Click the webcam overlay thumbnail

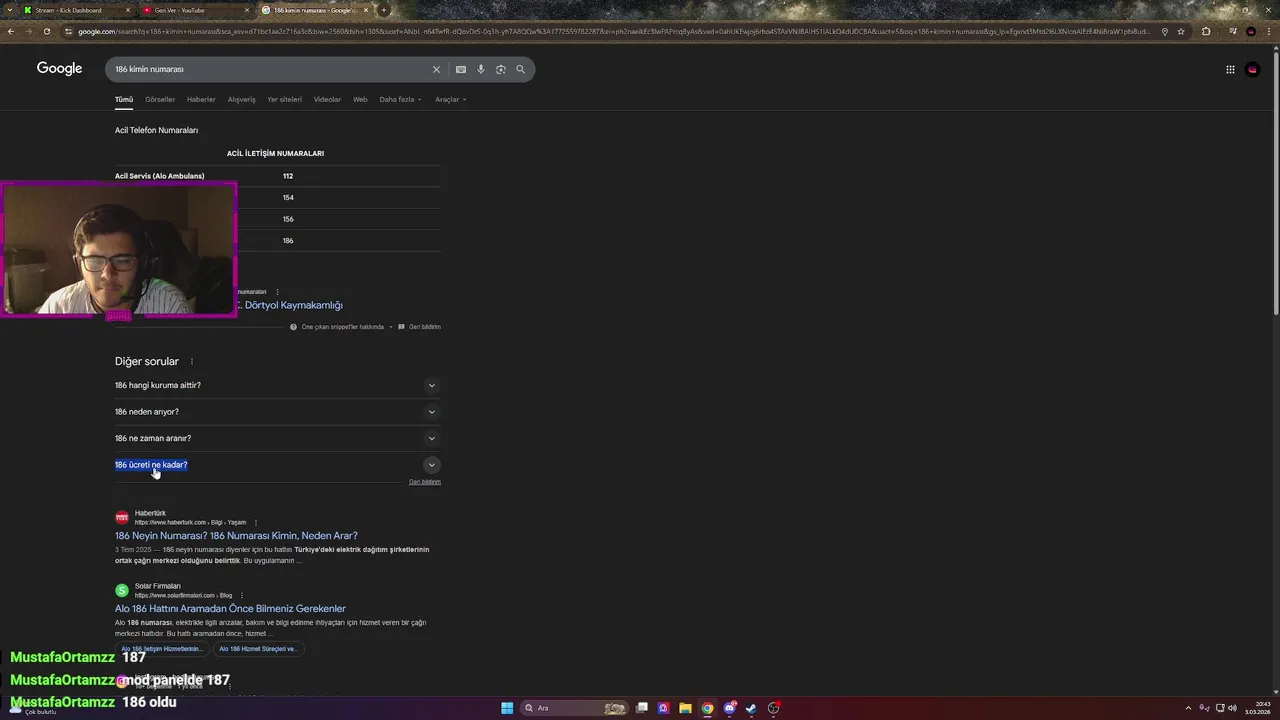[118, 250]
